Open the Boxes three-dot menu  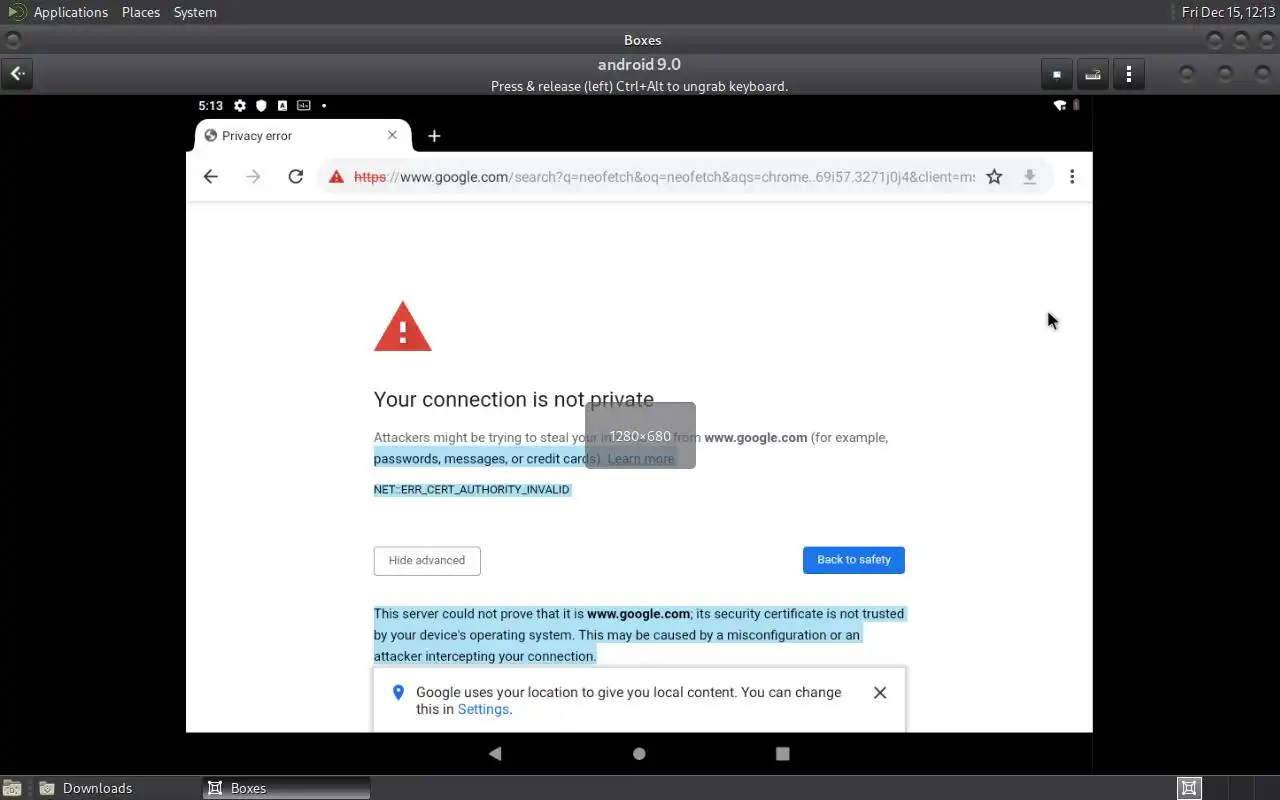[1129, 74]
